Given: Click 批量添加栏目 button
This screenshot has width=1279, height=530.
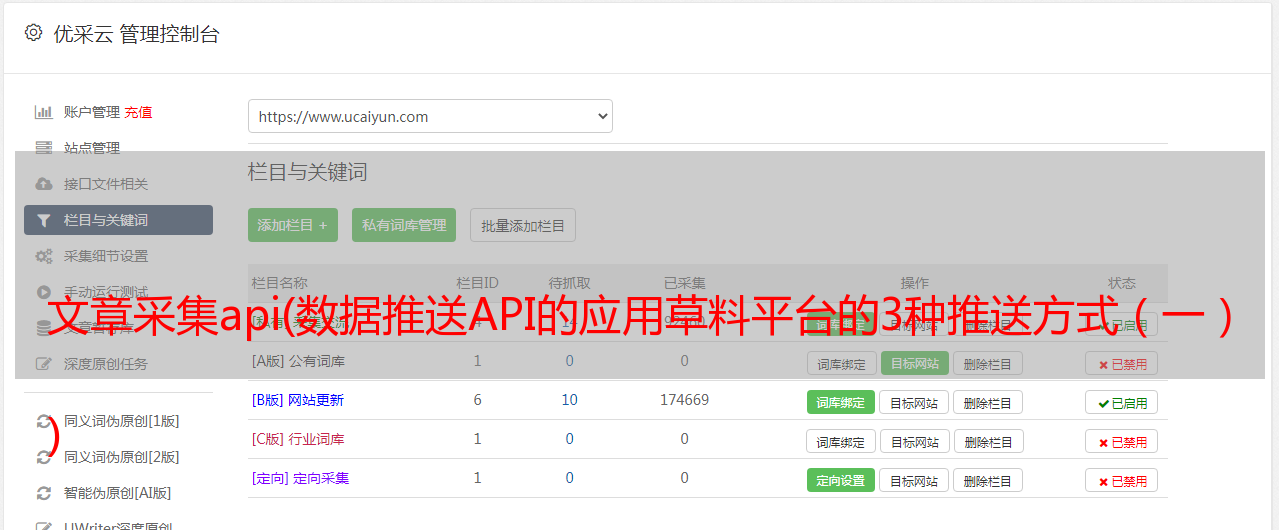Looking at the screenshot, I should pos(523,225).
